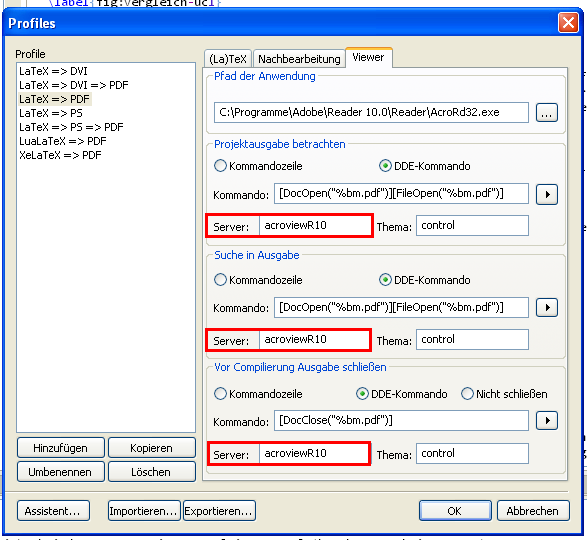
Task: Copy profile with Kopieren button
Action: click(152, 448)
